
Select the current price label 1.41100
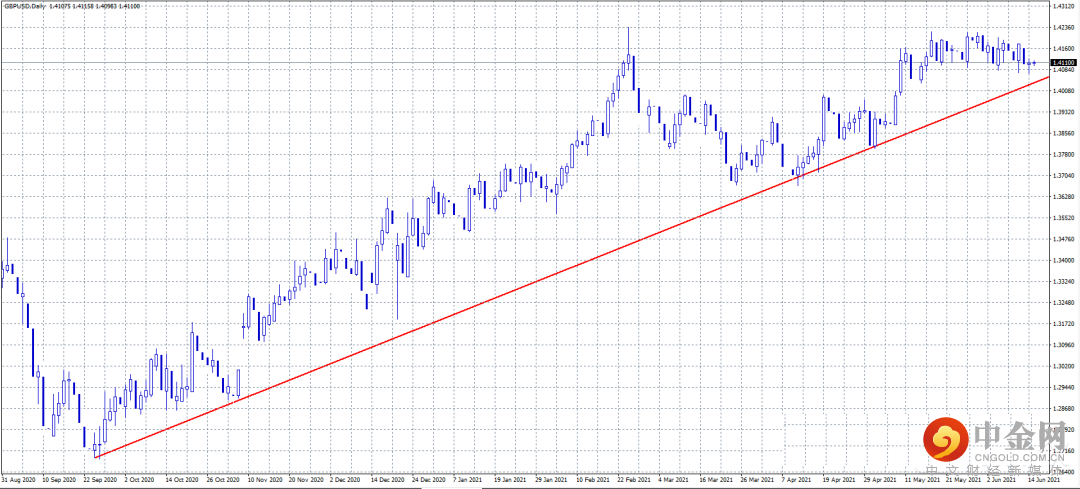click(1063, 63)
